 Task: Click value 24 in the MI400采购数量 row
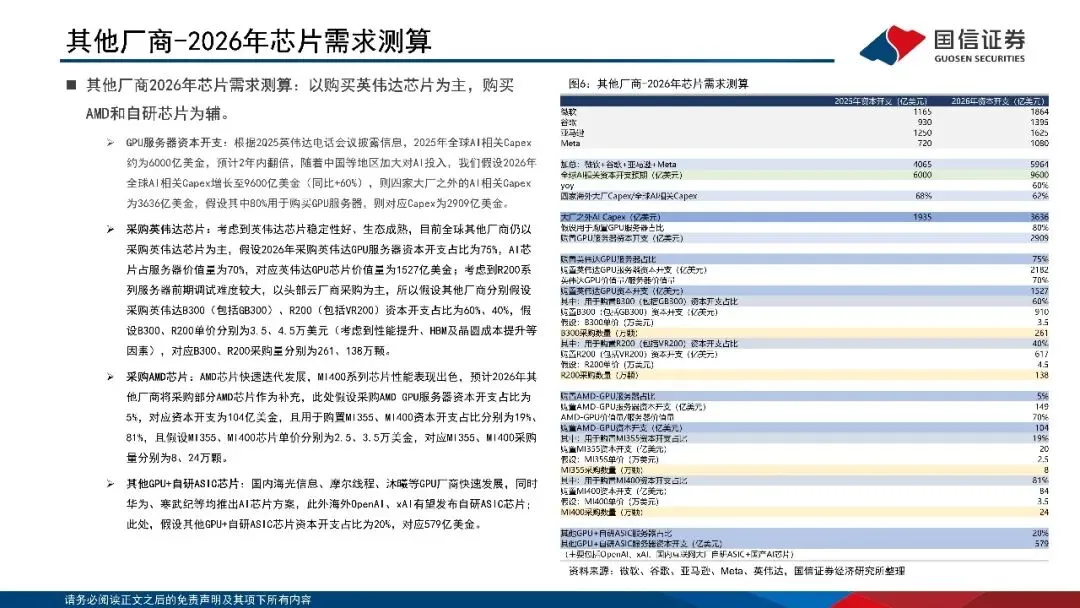1043,512
